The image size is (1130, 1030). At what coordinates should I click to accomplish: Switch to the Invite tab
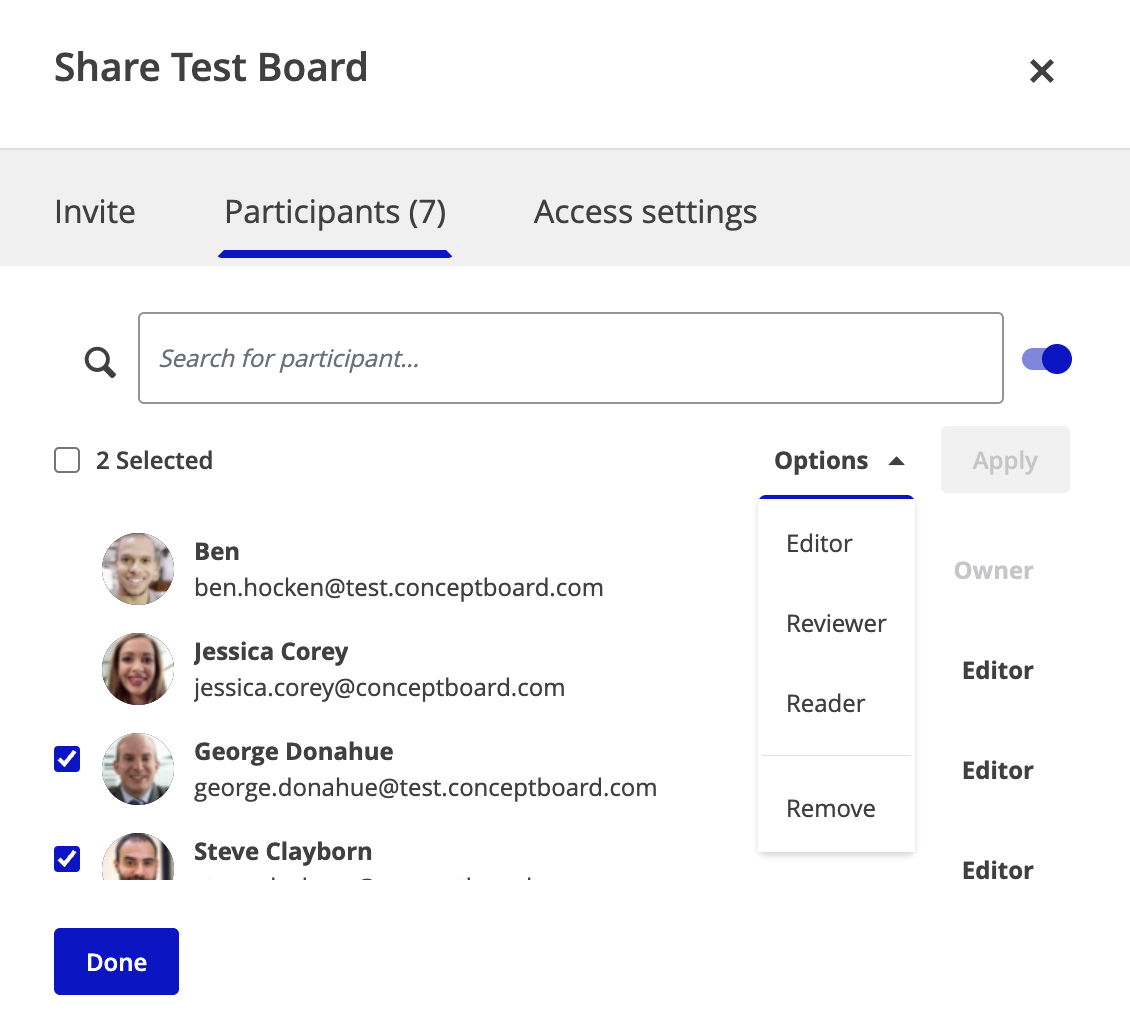point(95,212)
